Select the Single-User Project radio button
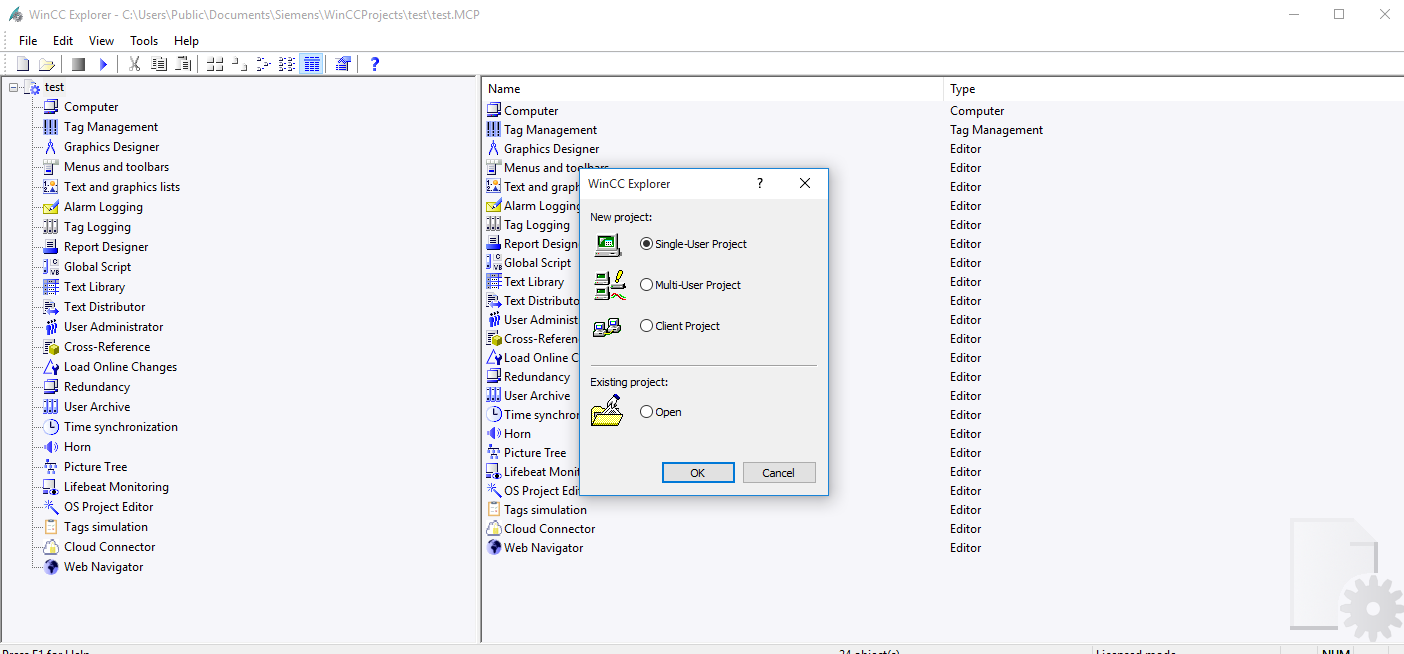1404x654 pixels. [x=647, y=244]
